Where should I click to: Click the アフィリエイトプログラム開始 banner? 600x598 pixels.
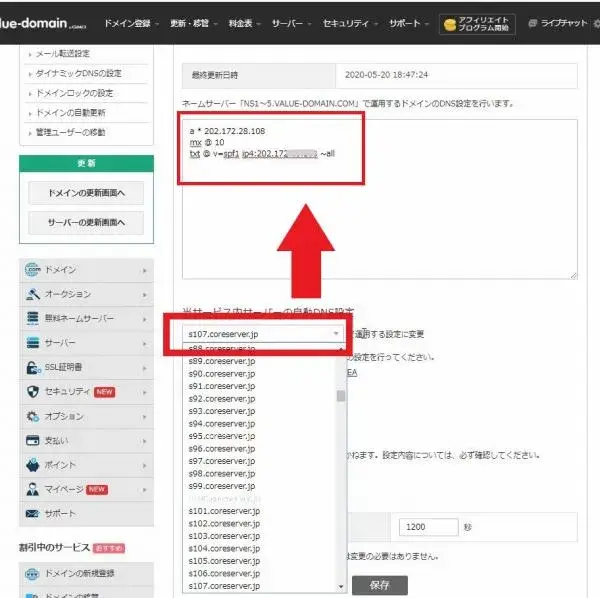tap(477, 24)
